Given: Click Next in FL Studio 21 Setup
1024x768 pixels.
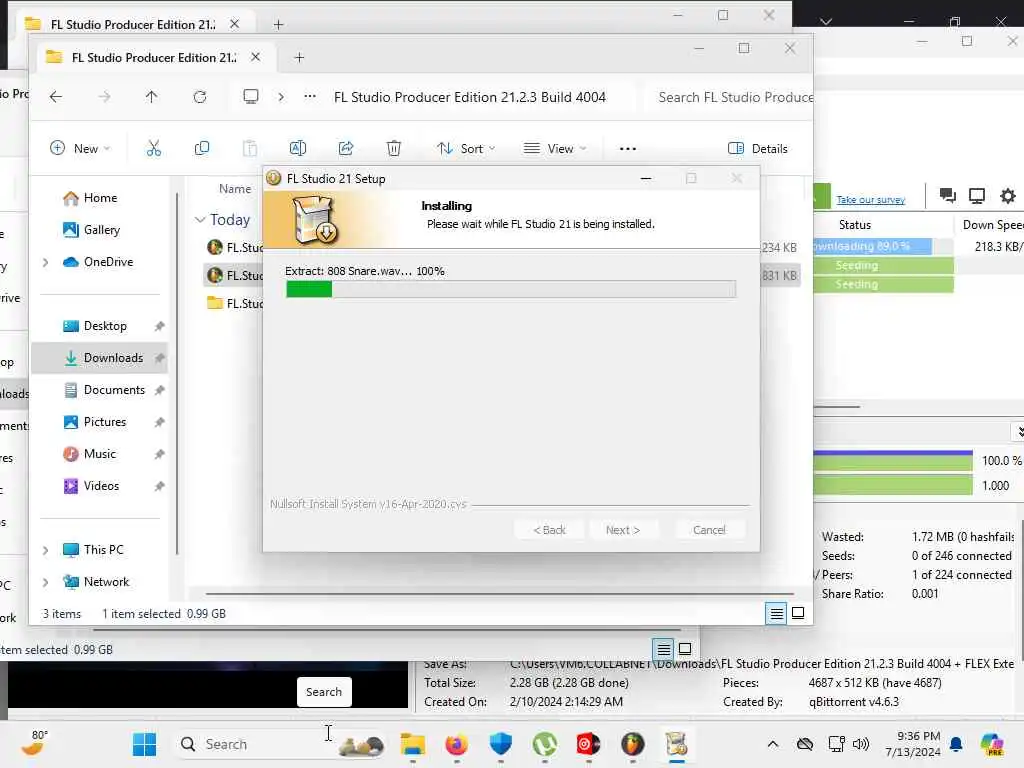Looking at the screenshot, I should click(x=623, y=530).
